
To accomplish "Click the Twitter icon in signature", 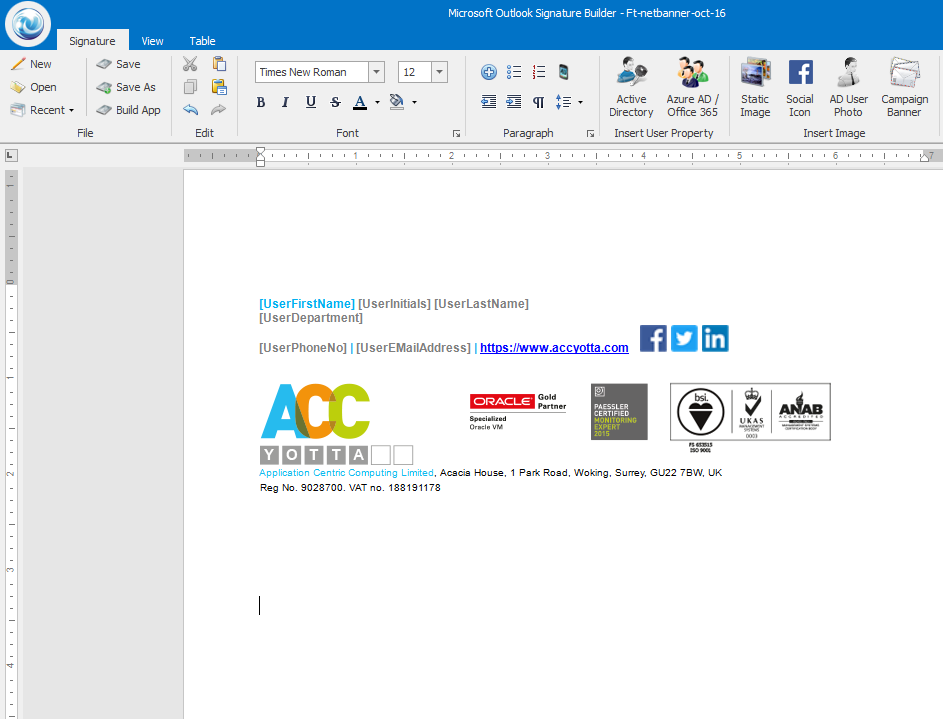I will click(x=684, y=338).
